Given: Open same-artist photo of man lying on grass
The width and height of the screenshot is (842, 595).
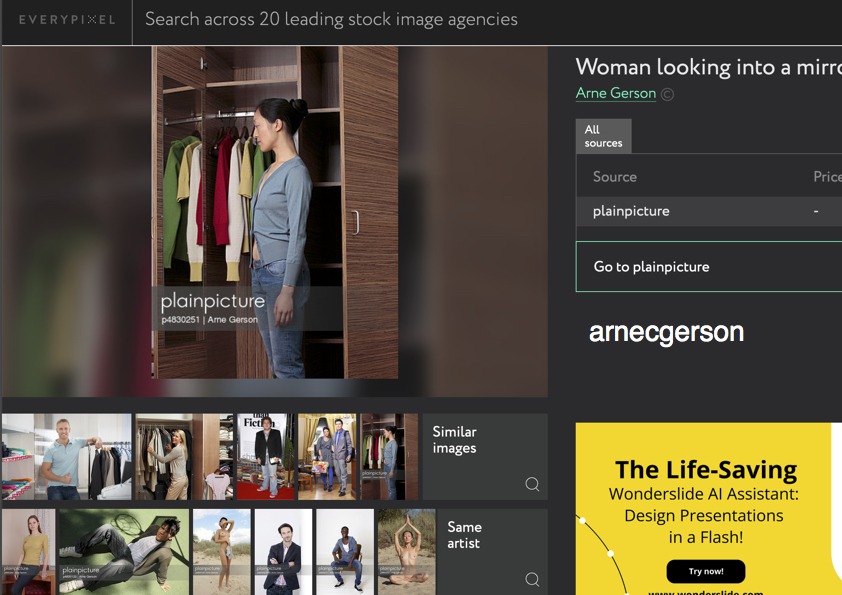Looking at the screenshot, I should click(x=124, y=552).
